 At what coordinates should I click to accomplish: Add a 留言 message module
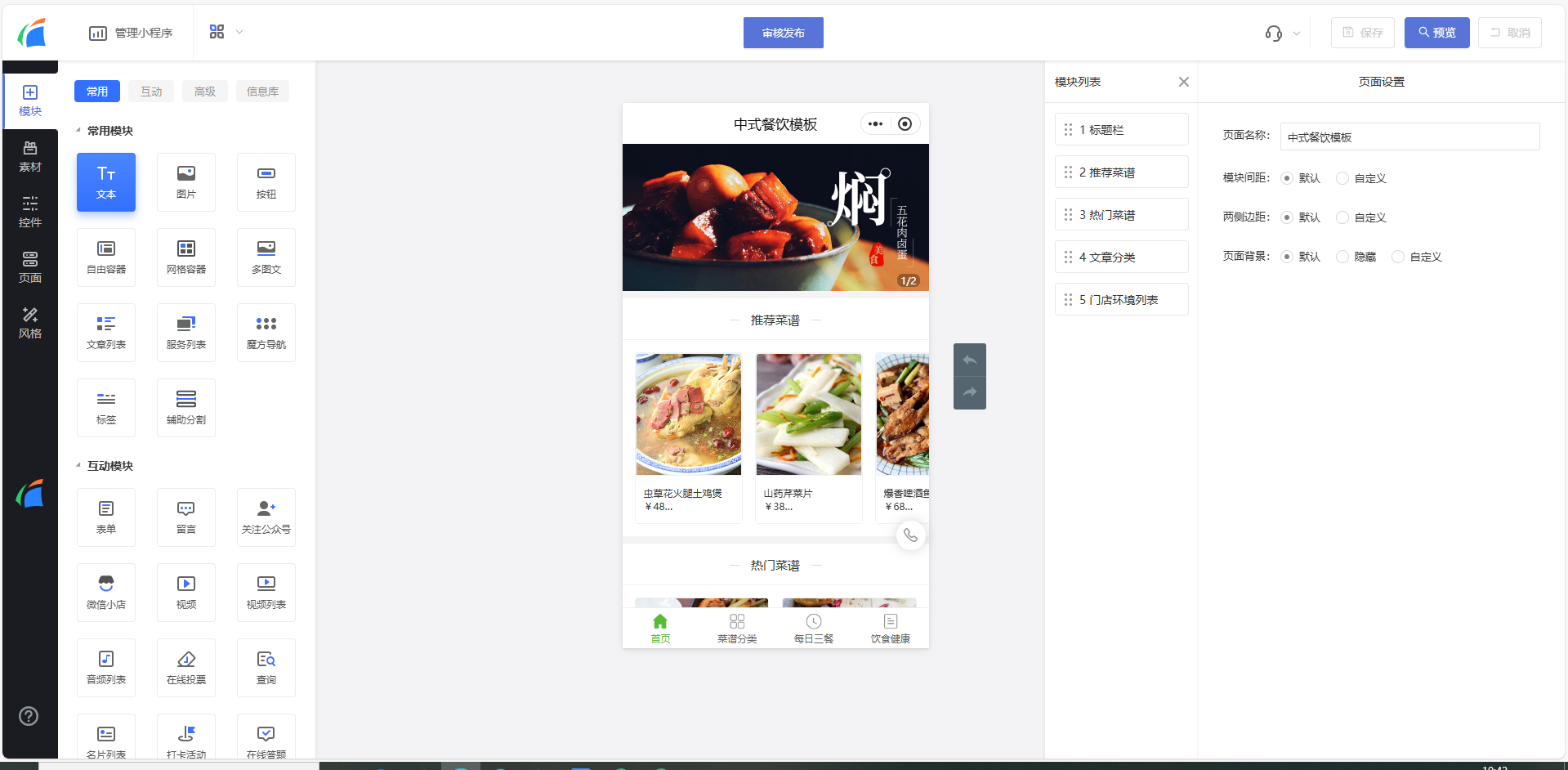click(x=186, y=517)
